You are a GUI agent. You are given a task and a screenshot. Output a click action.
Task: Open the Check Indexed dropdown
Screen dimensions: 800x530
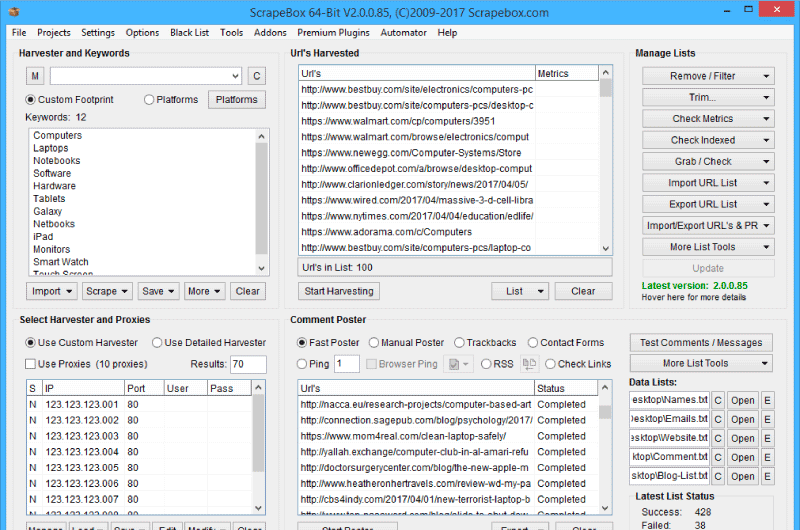click(x=708, y=140)
